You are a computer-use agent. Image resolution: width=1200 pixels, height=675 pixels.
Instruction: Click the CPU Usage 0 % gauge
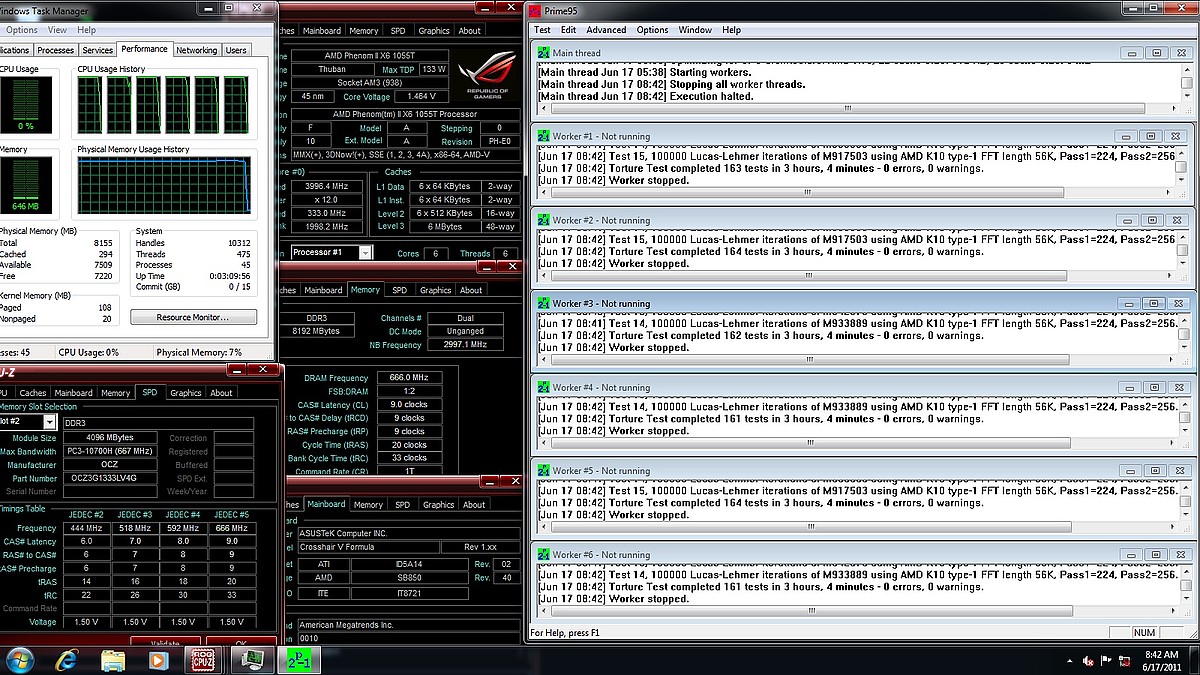24,107
